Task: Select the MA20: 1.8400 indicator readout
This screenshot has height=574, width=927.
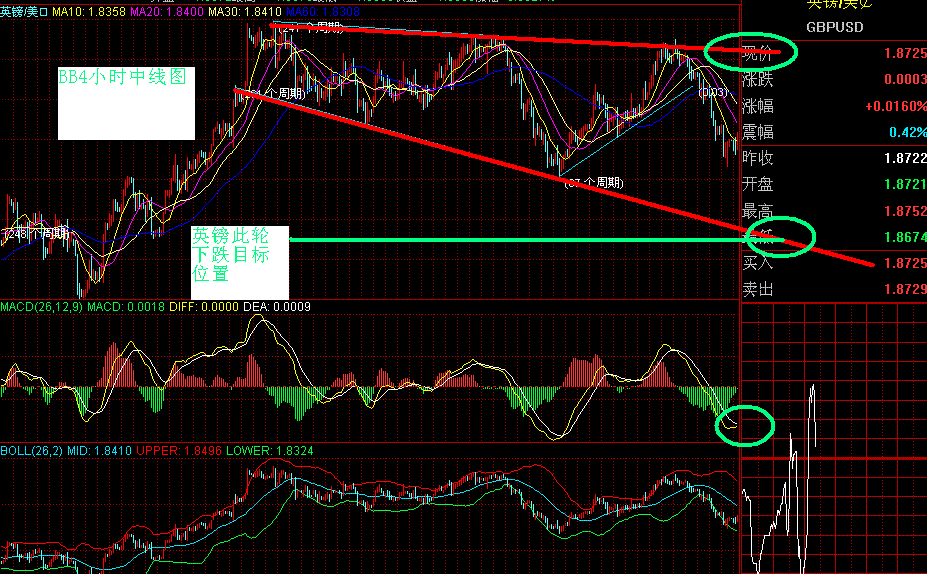Action: coord(167,12)
